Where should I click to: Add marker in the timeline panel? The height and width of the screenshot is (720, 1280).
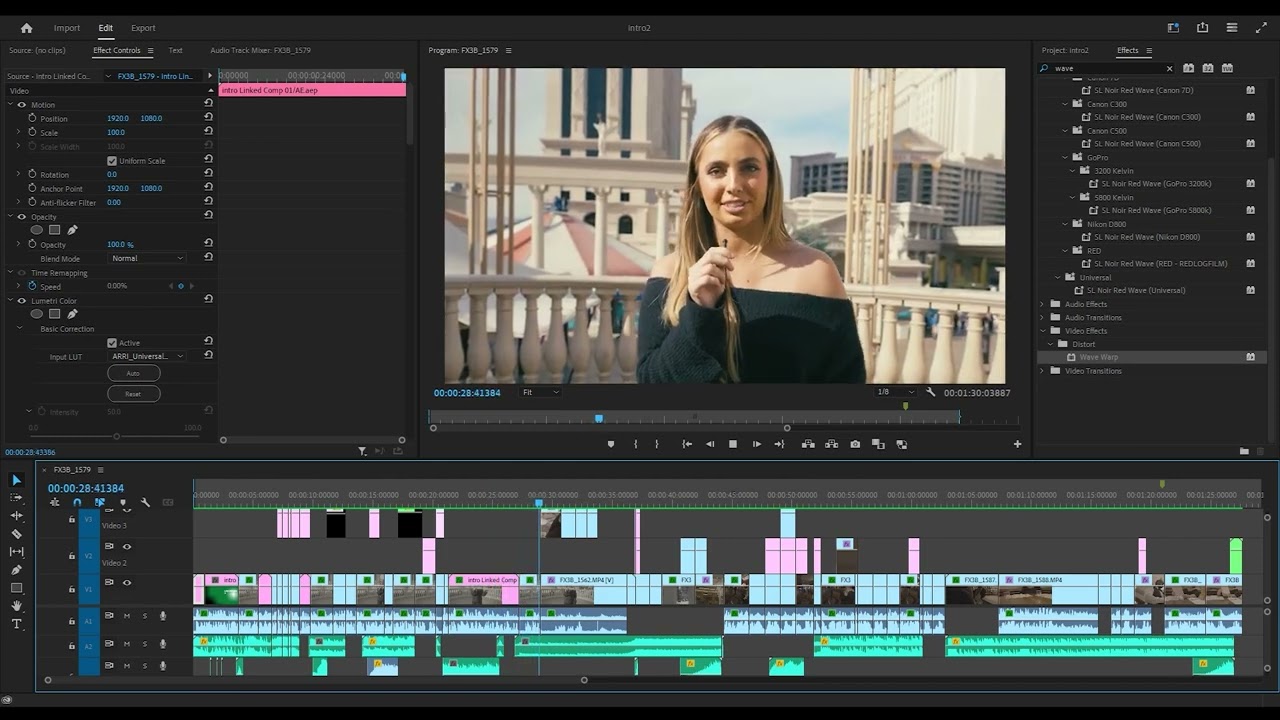pos(123,503)
